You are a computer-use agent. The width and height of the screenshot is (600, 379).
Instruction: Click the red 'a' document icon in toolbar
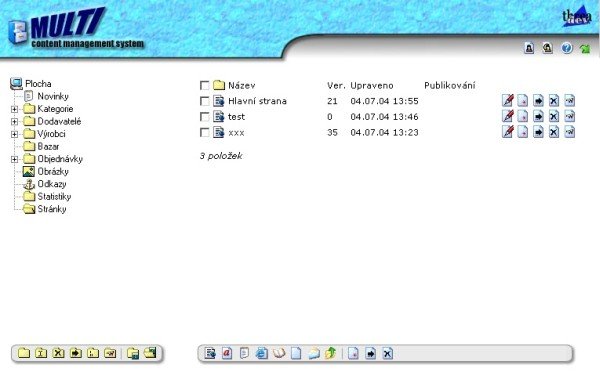227,353
